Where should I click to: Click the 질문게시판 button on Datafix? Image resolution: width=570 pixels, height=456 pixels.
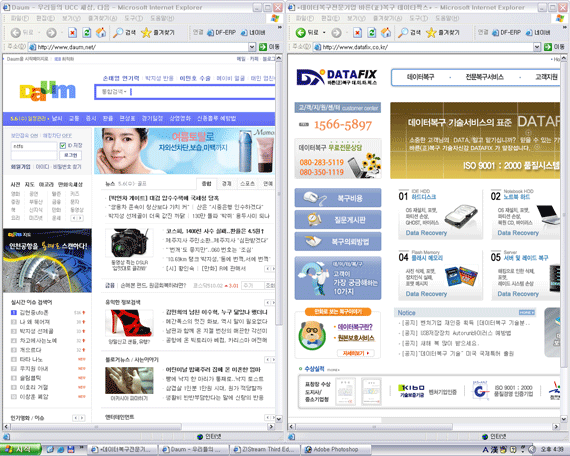pos(338,220)
